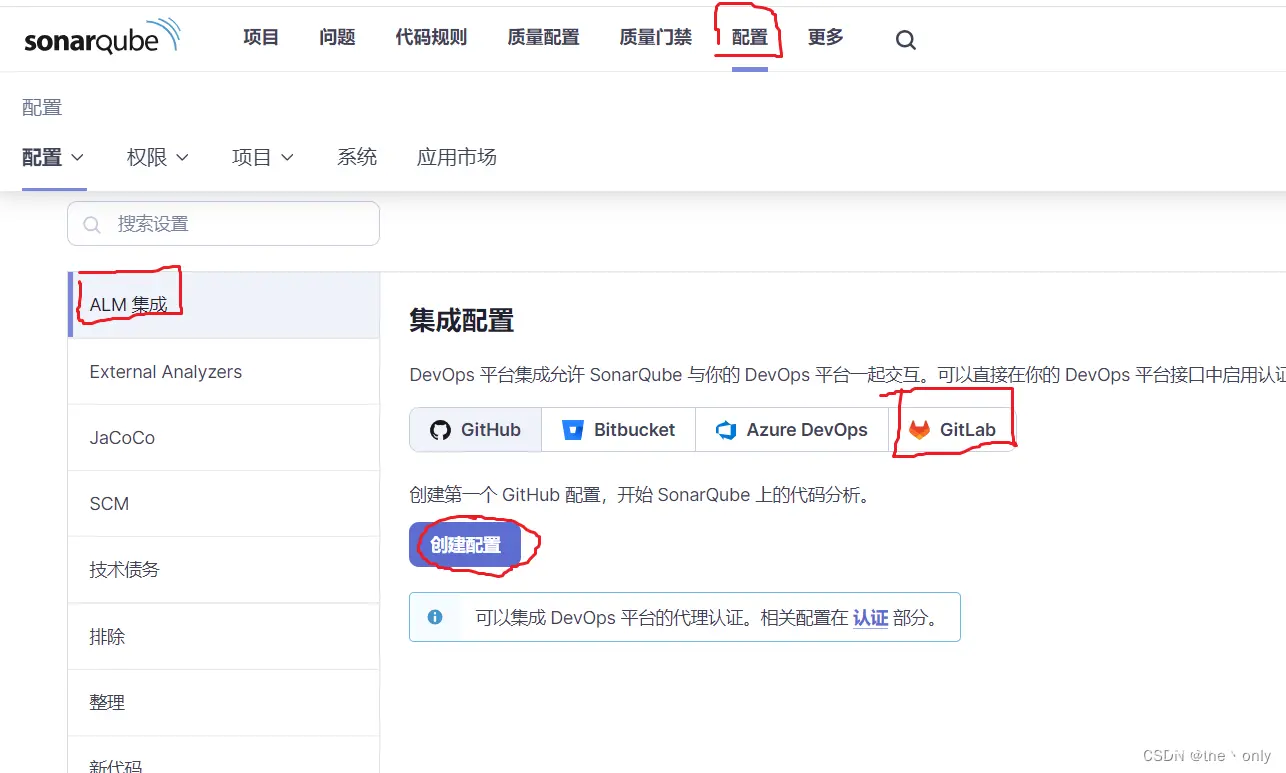Image resolution: width=1286 pixels, height=773 pixels.
Task: Select 整理 in settings sidebar
Action: point(224,702)
